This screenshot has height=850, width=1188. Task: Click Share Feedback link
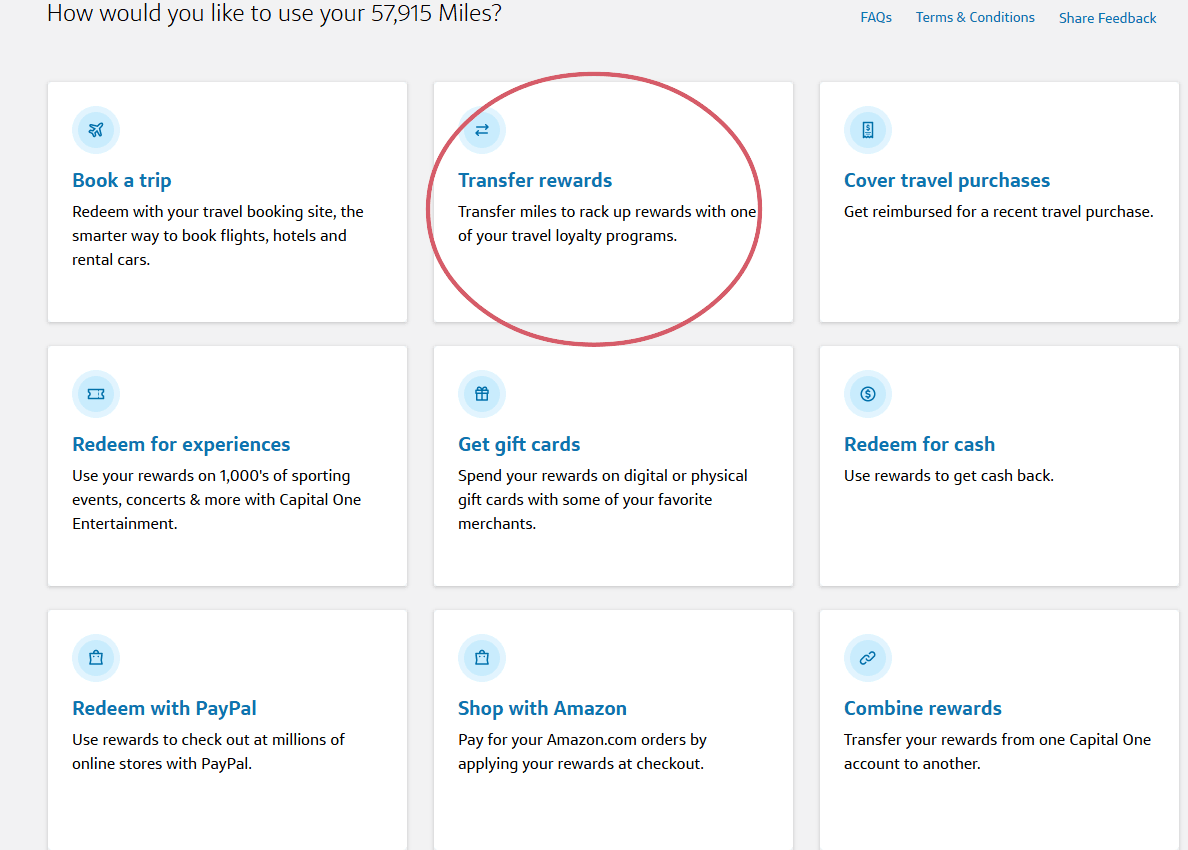pyautogui.click(x=1107, y=18)
